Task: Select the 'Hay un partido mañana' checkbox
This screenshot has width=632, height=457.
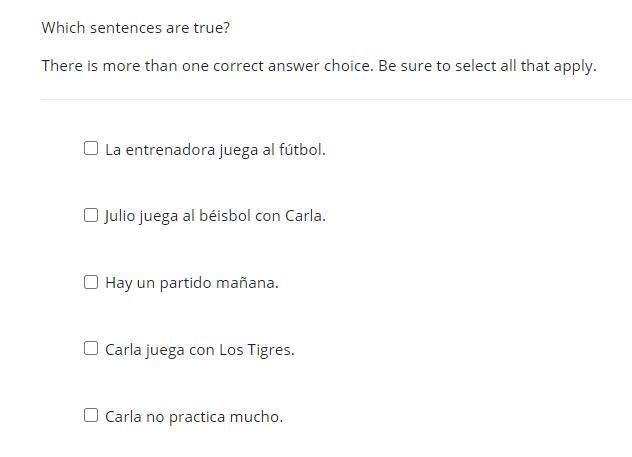Action: 91,282
